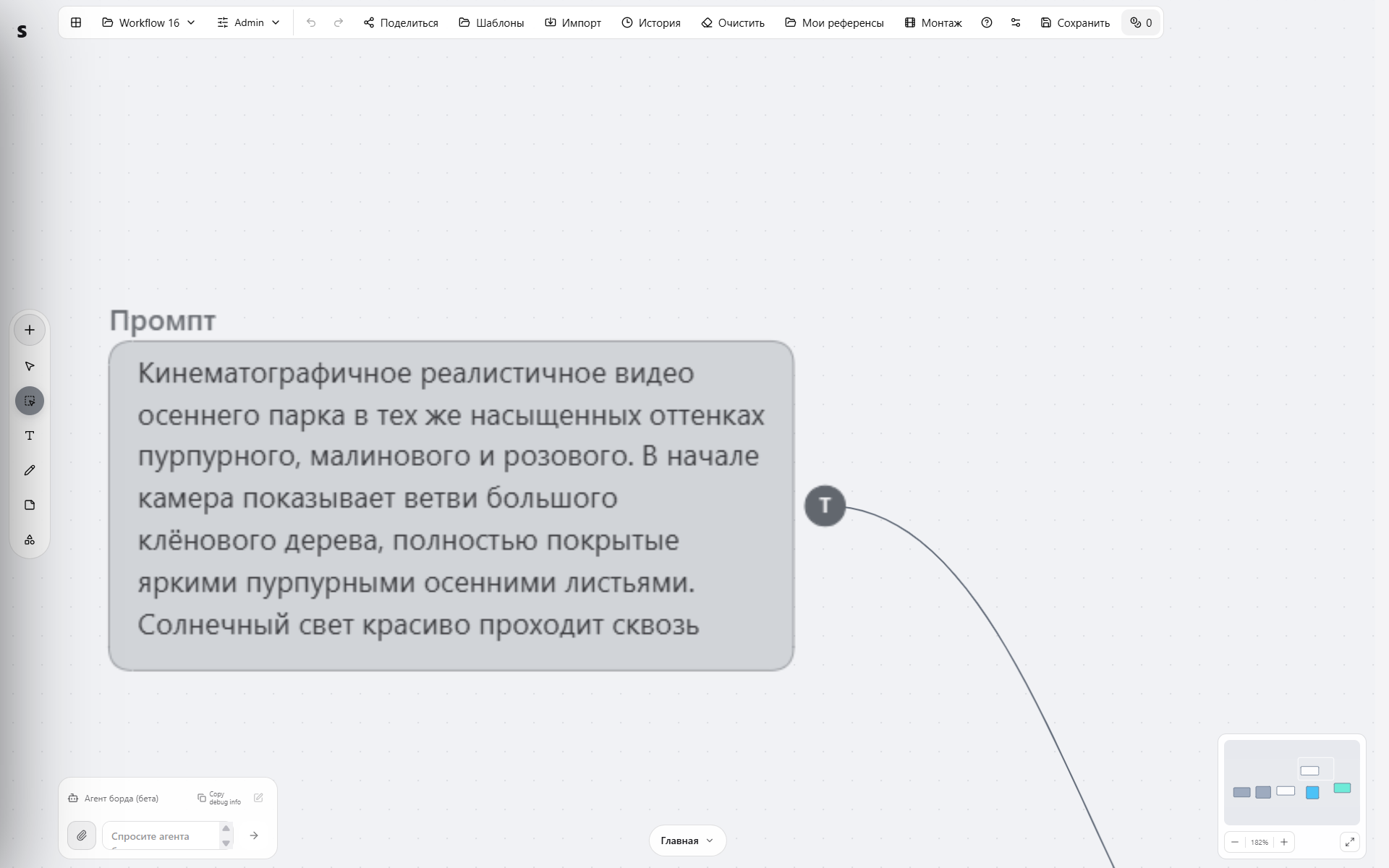Click the edit icon in agent panel
Viewport: 1389px width, 868px height.
coord(258,798)
